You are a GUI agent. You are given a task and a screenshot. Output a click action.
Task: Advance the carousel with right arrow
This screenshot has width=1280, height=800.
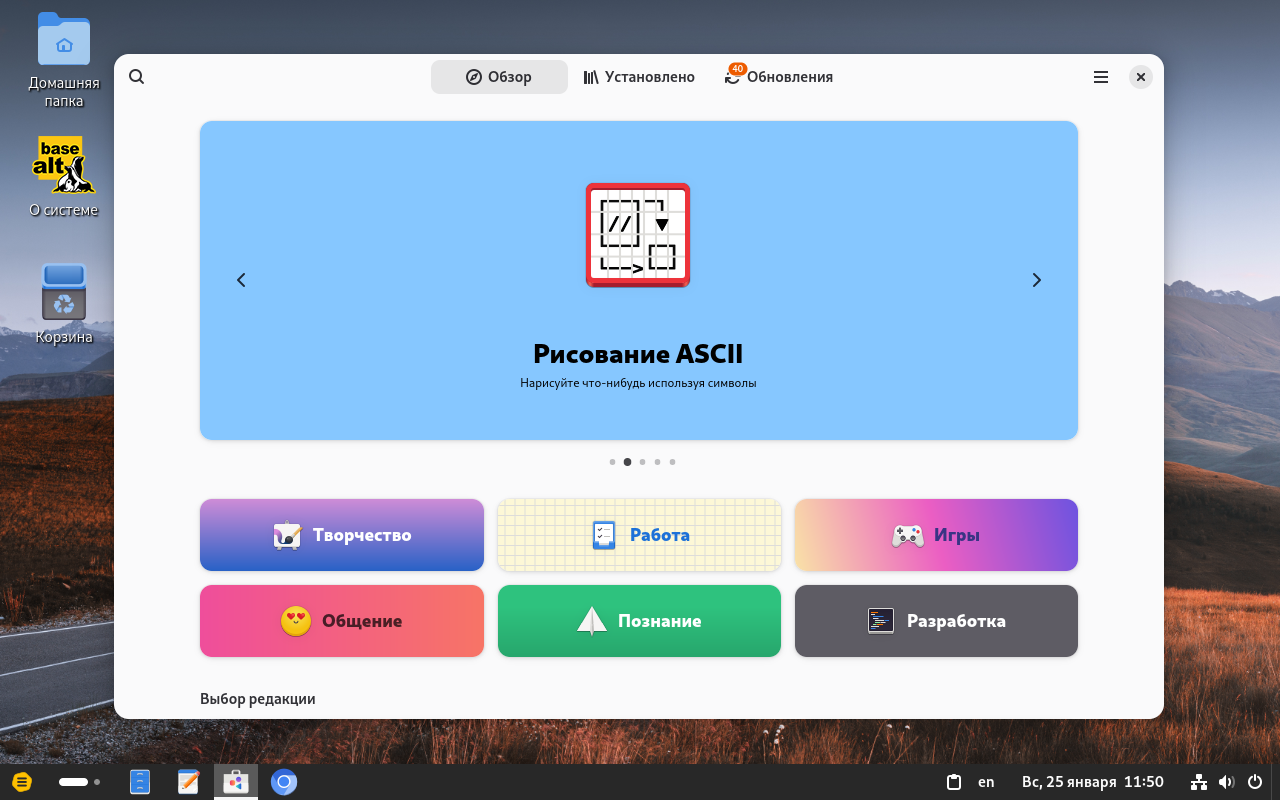pyautogui.click(x=1037, y=280)
